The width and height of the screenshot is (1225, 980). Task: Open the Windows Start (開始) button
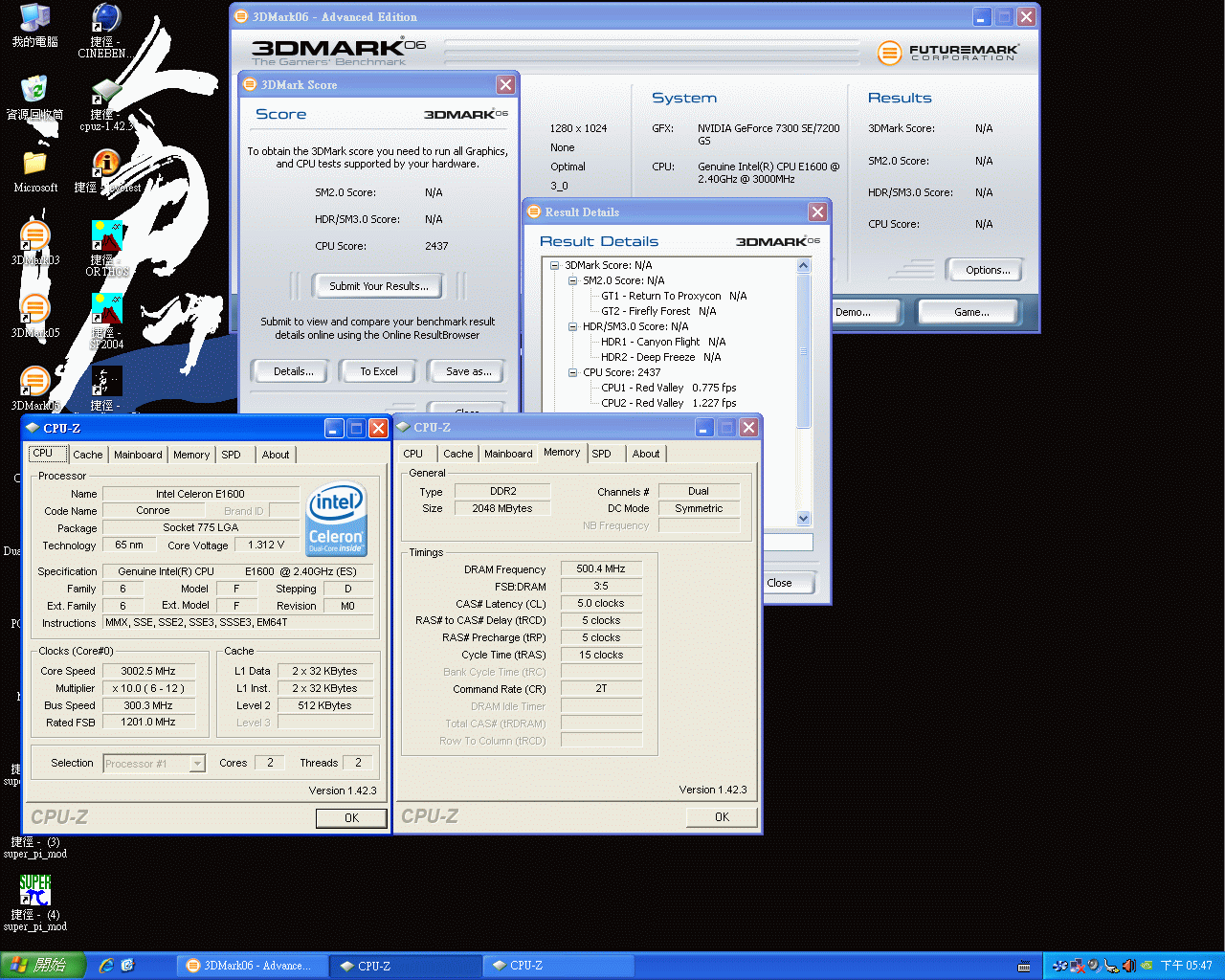pyautogui.click(x=43, y=966)
